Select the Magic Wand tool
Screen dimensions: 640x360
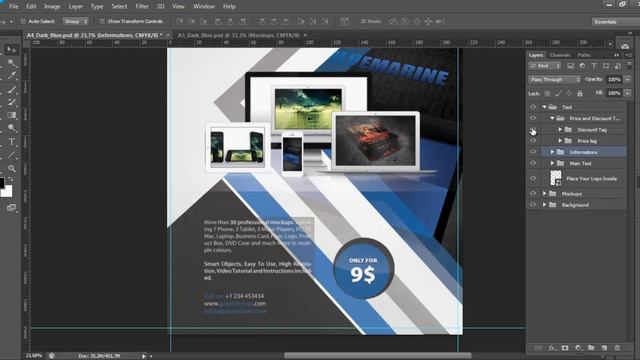[12, 62]
